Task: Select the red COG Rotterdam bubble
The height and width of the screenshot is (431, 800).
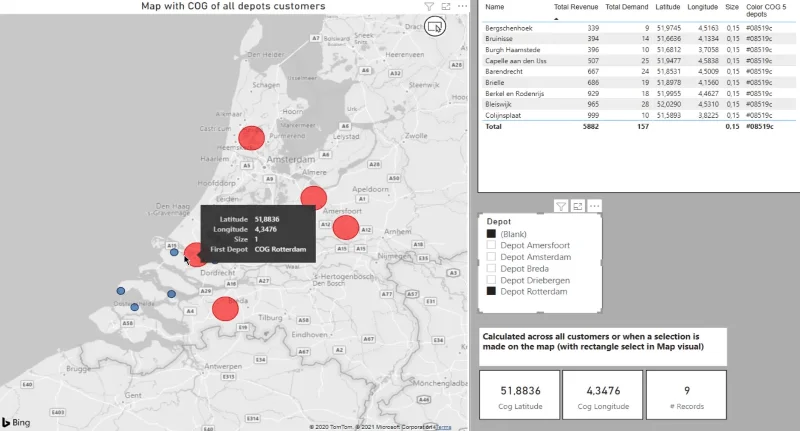Action: click(x=193, y=254)
